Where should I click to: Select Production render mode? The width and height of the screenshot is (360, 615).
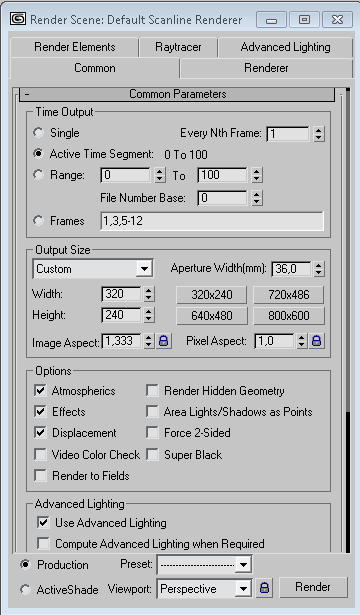click(25, 564)
